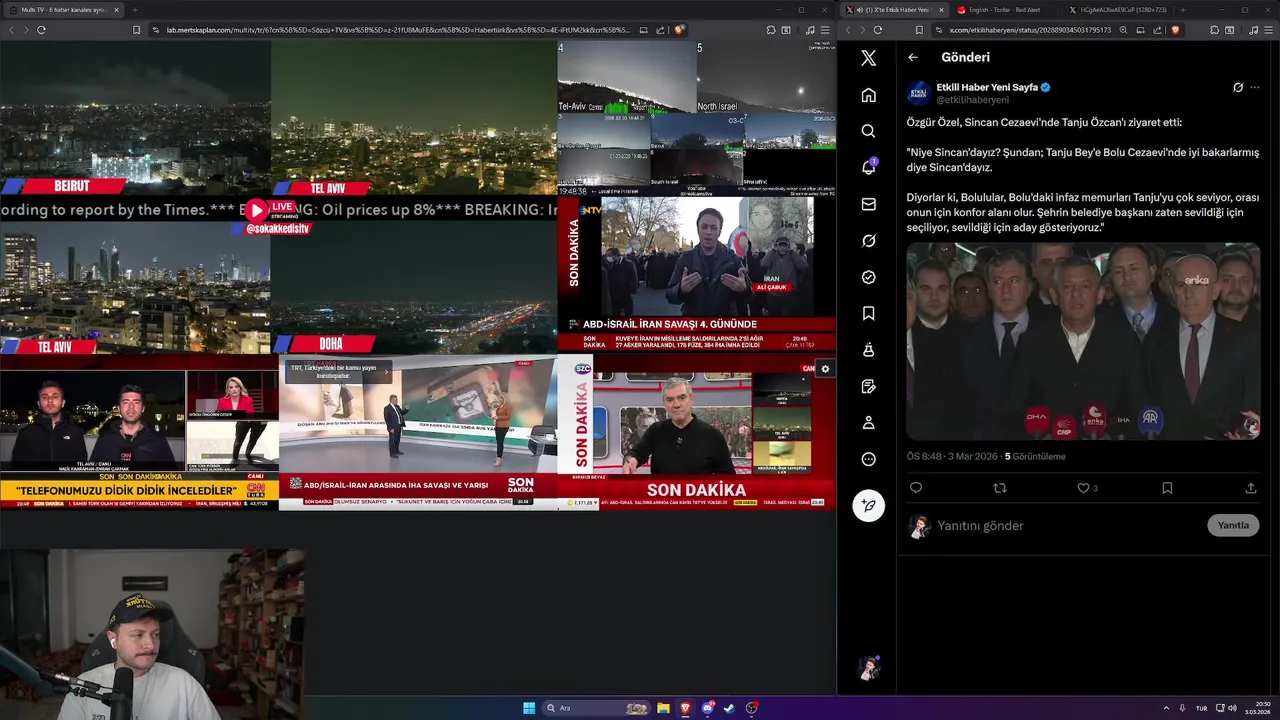The image size is (1280, 720).
Task: Open profile person icon in X sidebar
Action: (868, 423)
